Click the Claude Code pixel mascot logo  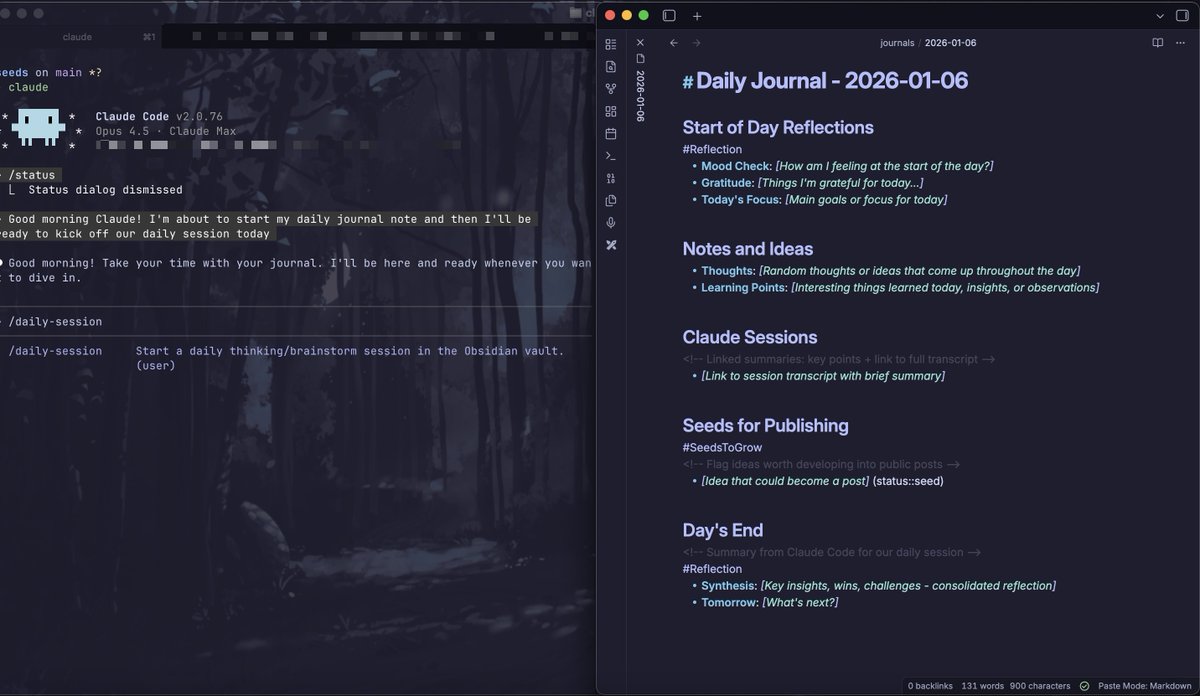tap(41, 127)
